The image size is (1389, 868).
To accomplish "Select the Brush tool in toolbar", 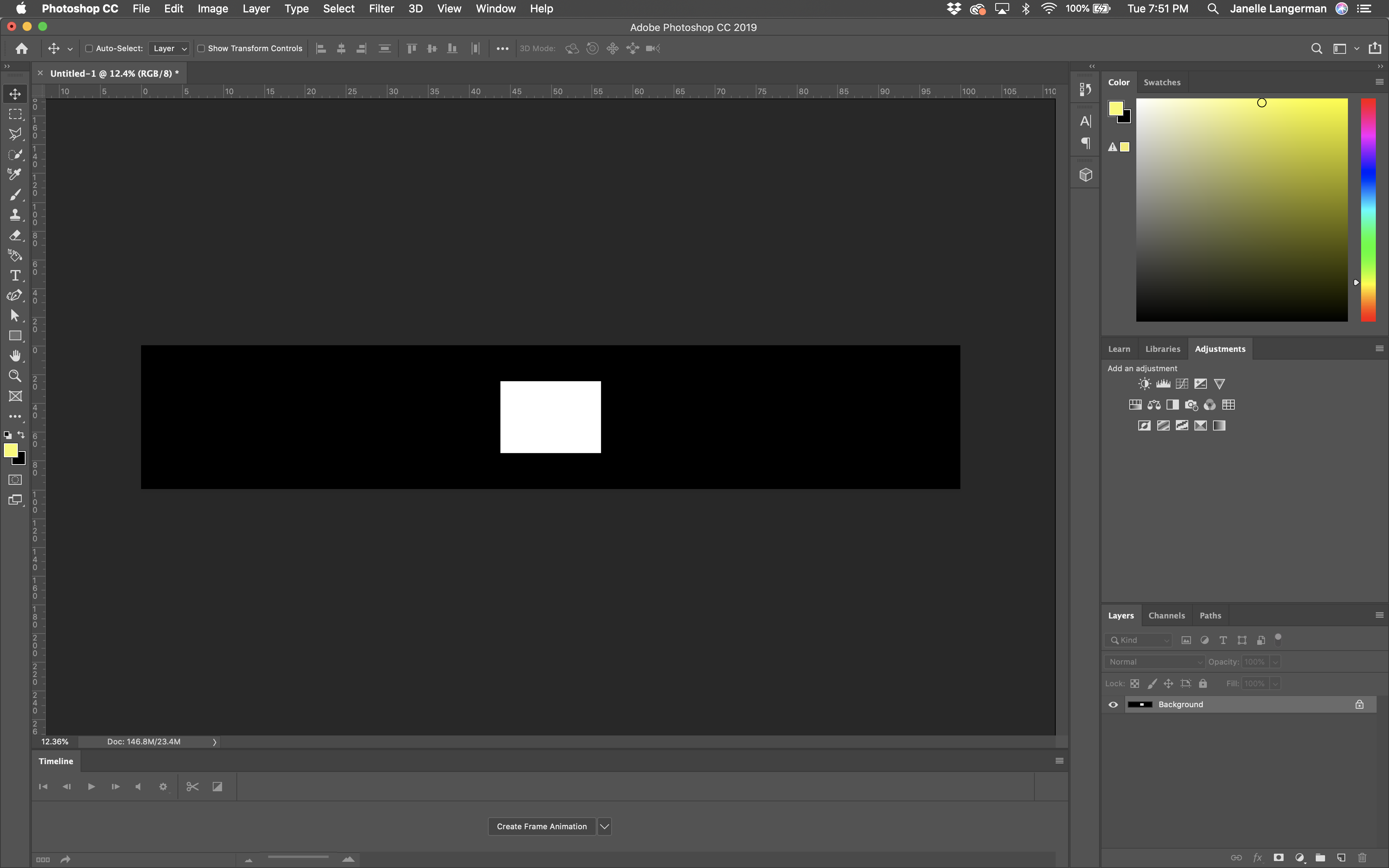I will pyautogui.click(x=15, y=195).
